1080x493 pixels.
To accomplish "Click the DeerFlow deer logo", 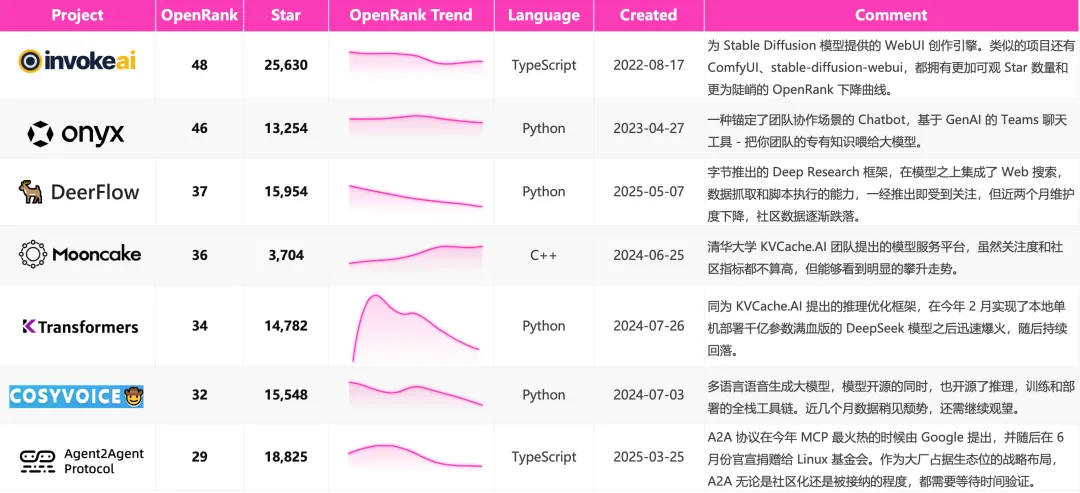I will coord(30,191).
